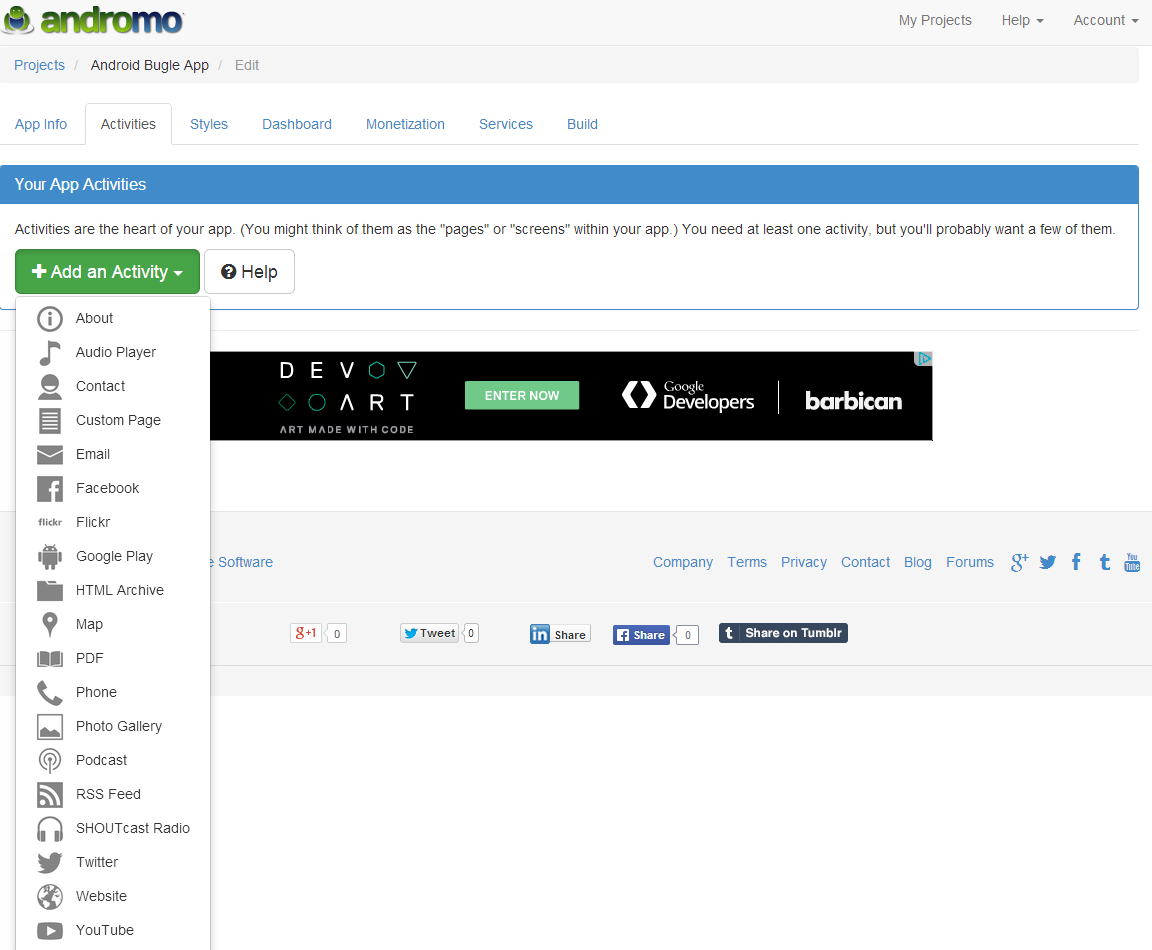
Task: Switch to the Monetization tab
Action: 406,124
